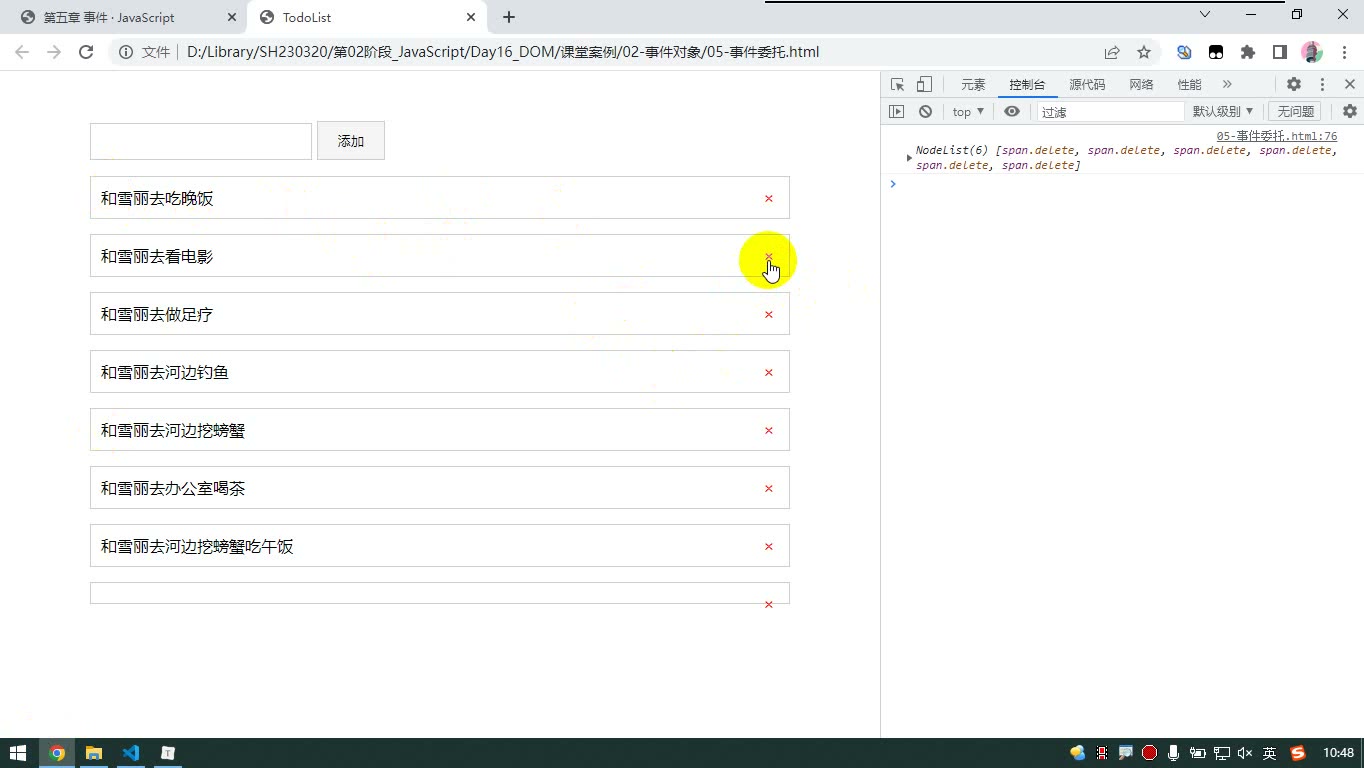Close the TodoList browser tab
The height and width of the screenshot is (768, 1364).
(471, 17)
